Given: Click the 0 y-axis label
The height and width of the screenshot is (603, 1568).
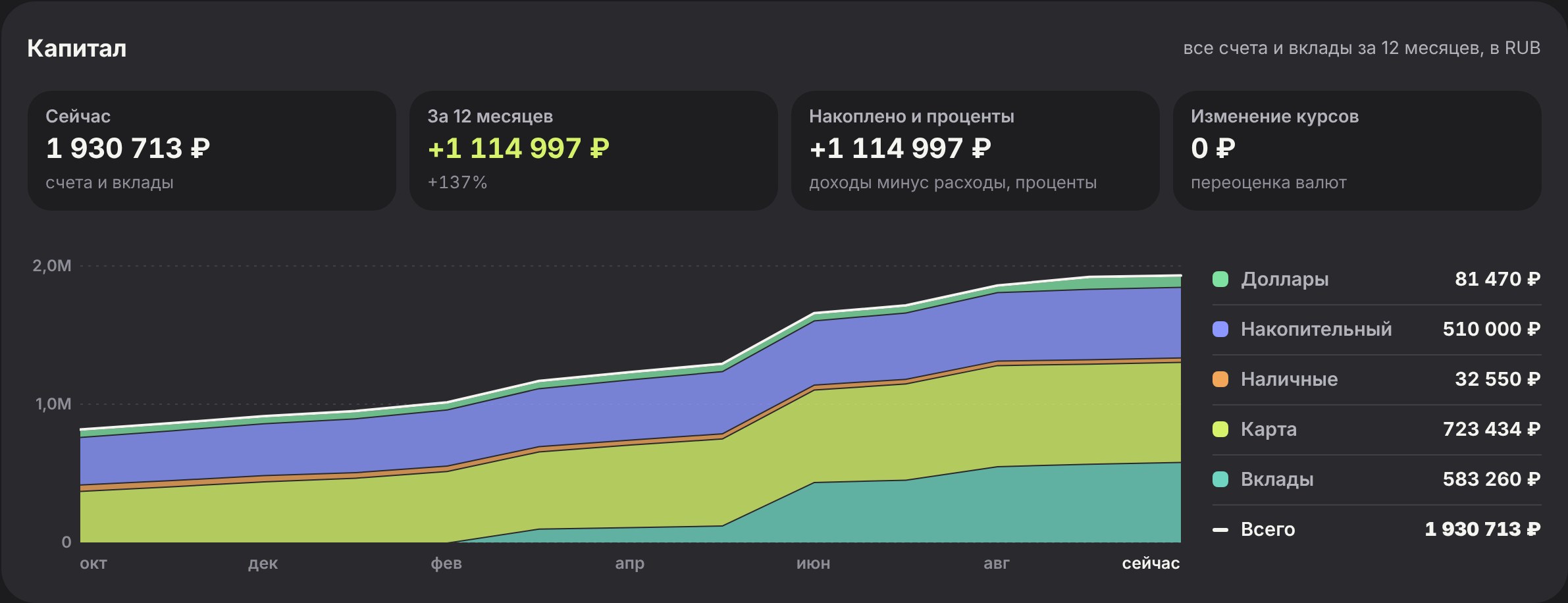Looking at the screenshot, I should pyautogui.click(x=66, y=542).
